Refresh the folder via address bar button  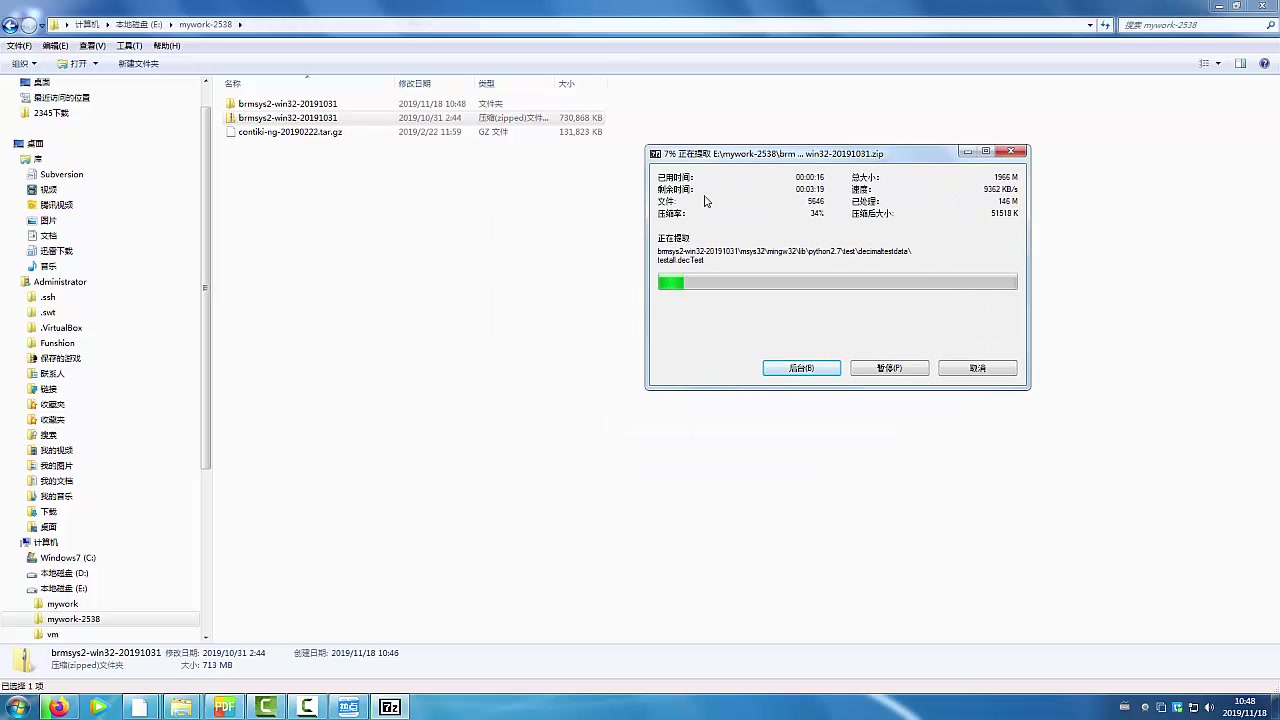pos(1106,25)
